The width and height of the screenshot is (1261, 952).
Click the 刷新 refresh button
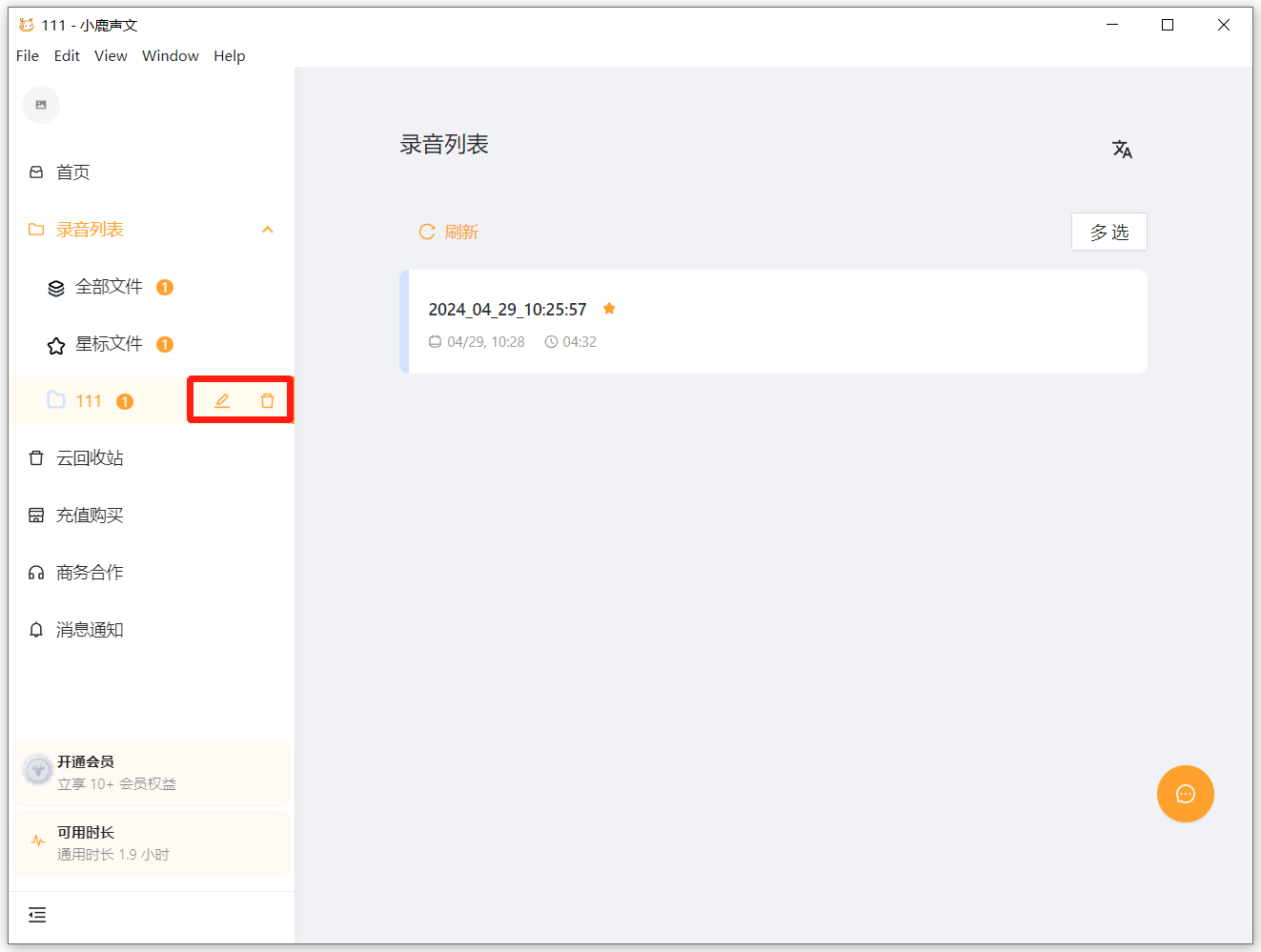[x=449, y=232]
